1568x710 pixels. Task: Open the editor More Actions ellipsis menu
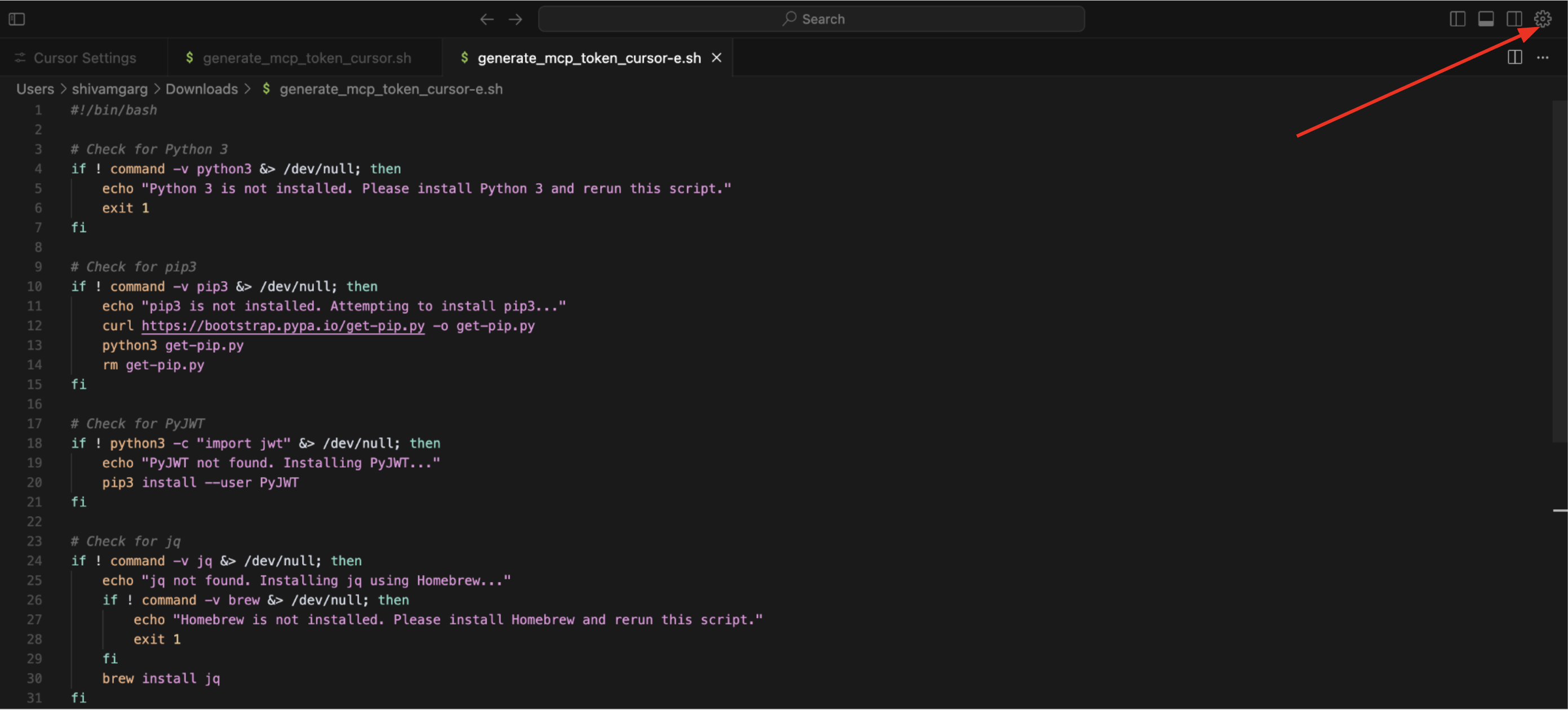[x=1543, y=58]
